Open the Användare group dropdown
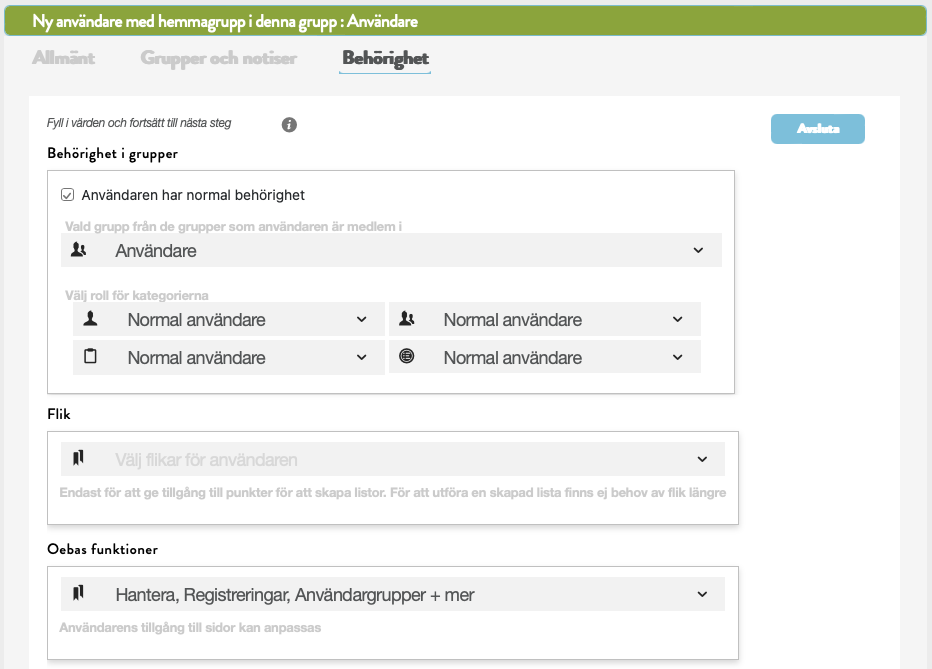This screenshot has height=669, width=932. point(698,251)
